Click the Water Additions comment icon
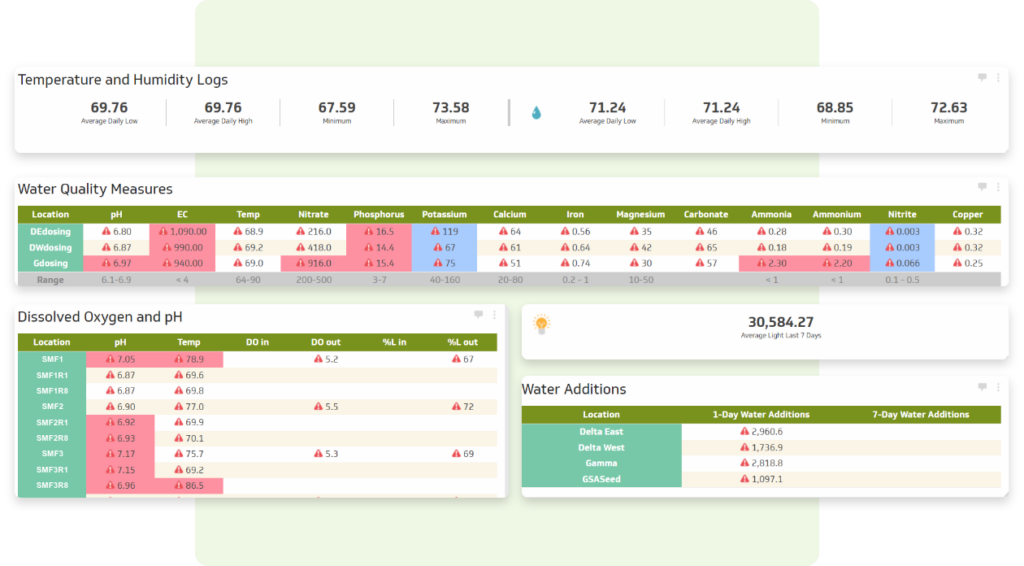Image resolution: width=1024 pixels, height=566 pixels. pyautogui.click(x=982, y=387)
